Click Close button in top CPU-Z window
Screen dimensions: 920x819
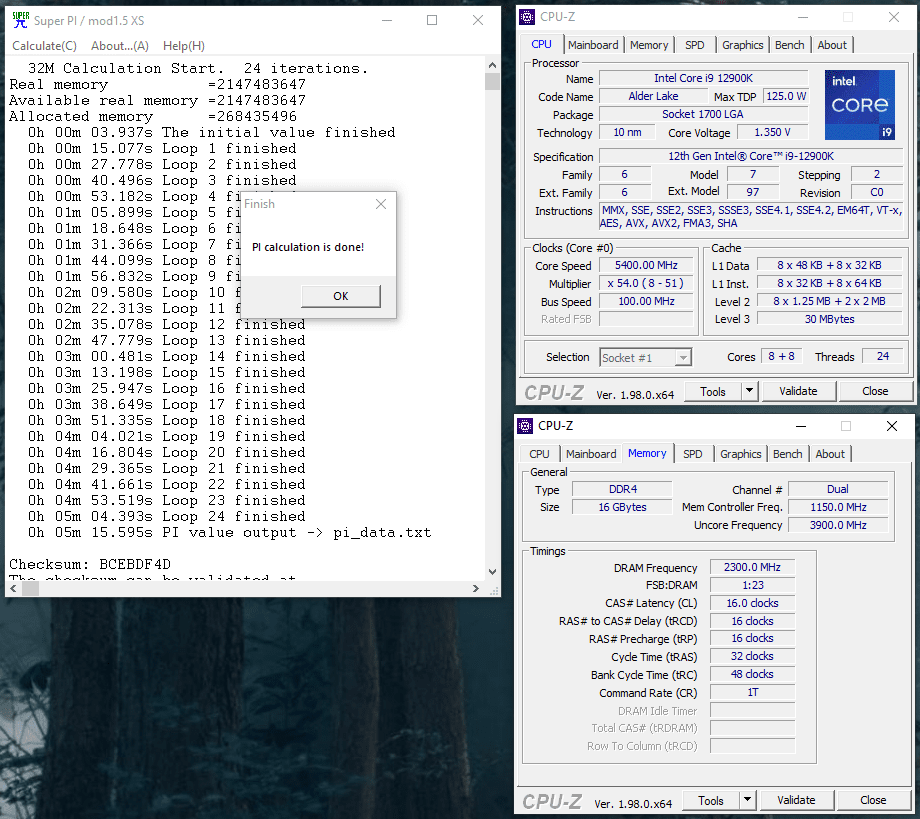(875, 391)
